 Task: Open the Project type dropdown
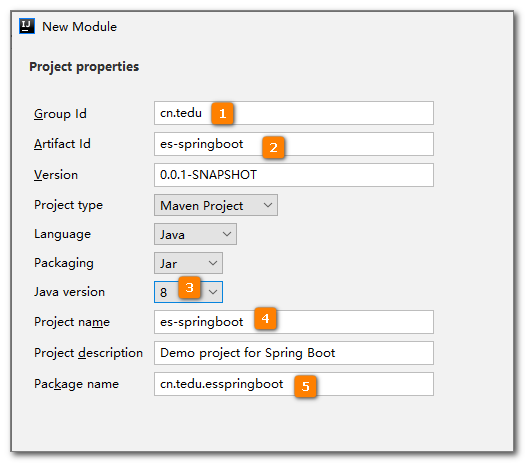[216, 205]
